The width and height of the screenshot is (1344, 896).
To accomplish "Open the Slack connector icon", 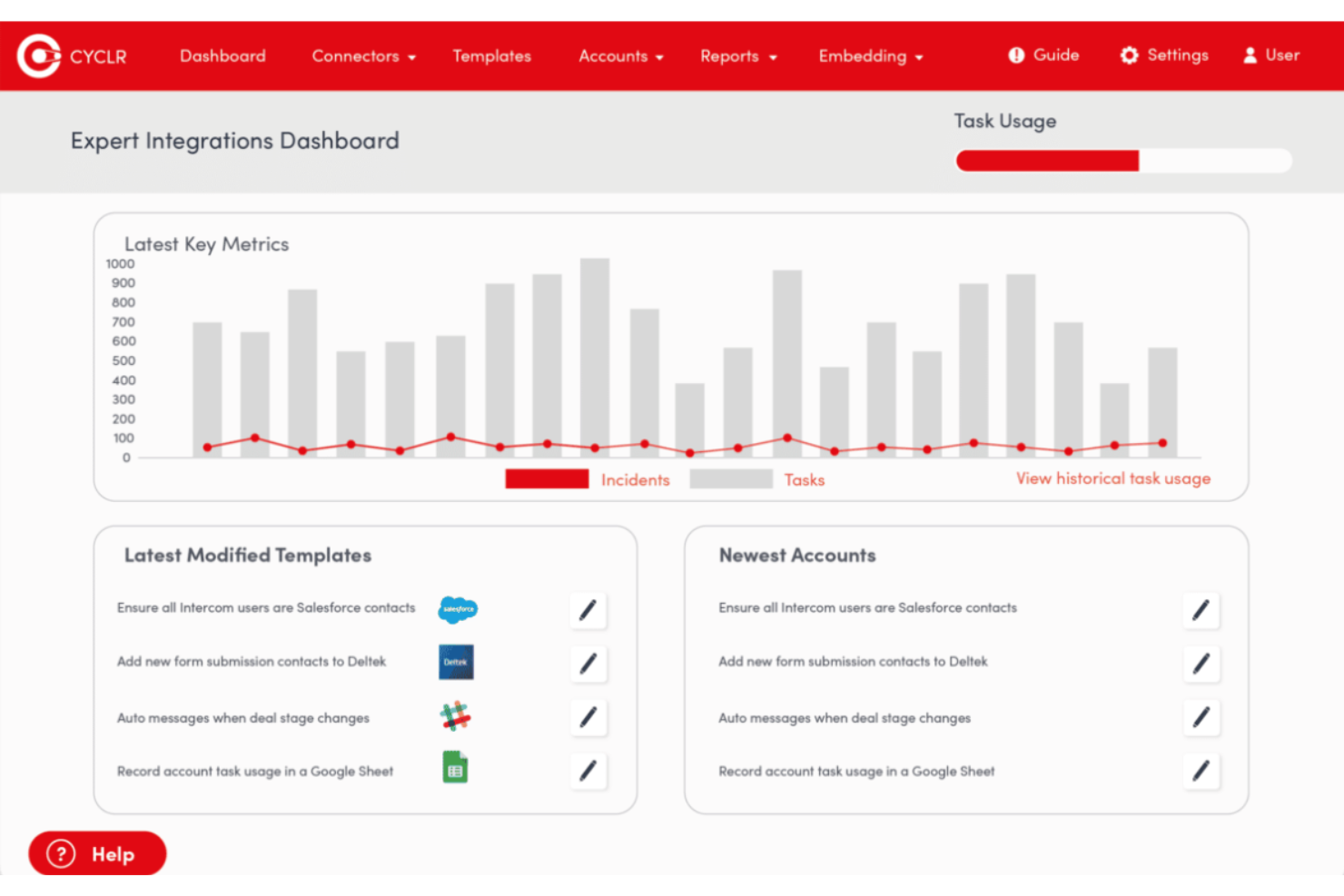I will click(456, 716).
